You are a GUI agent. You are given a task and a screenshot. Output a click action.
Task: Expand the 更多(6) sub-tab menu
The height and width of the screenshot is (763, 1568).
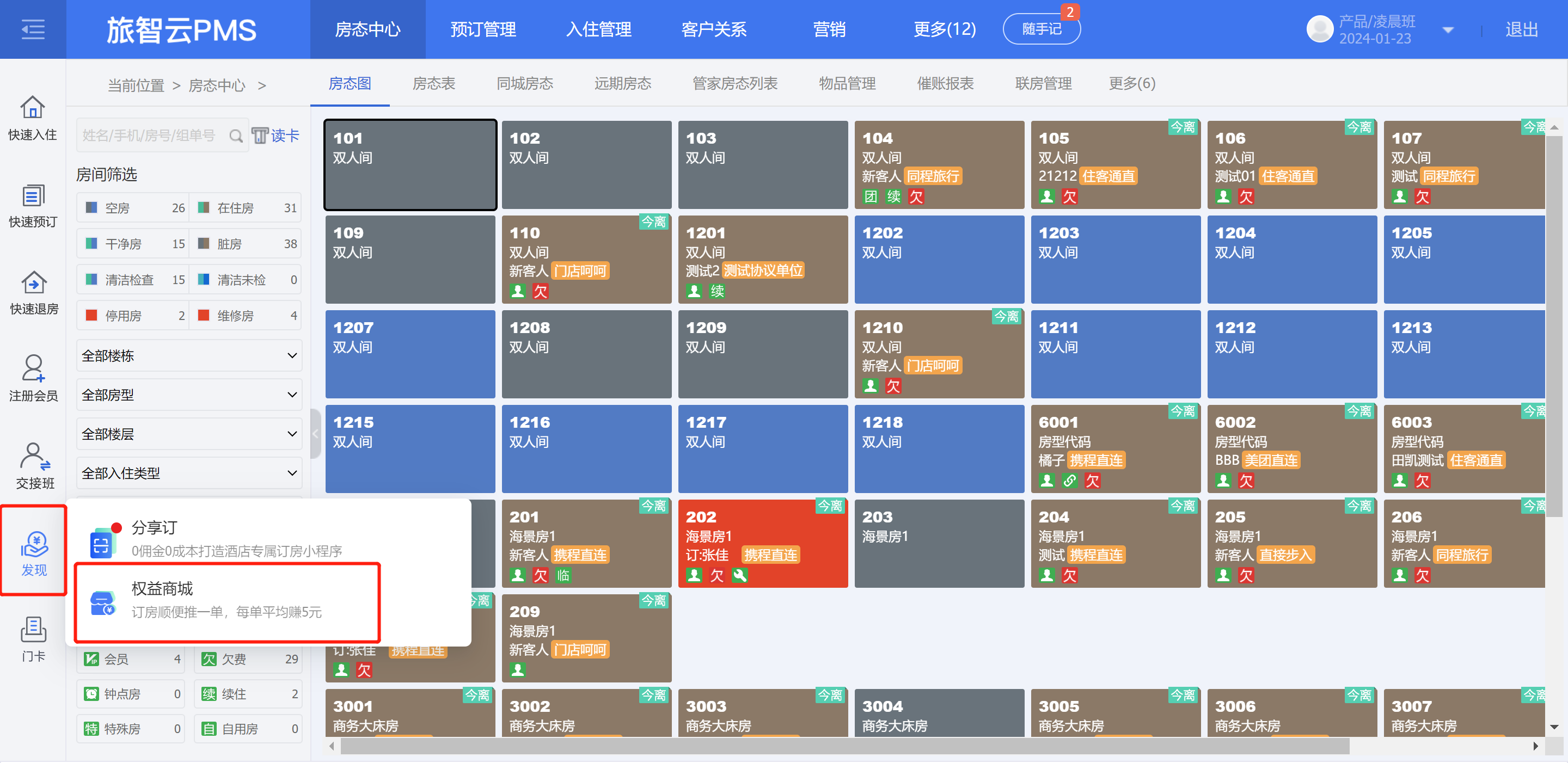coord(1131,83)
